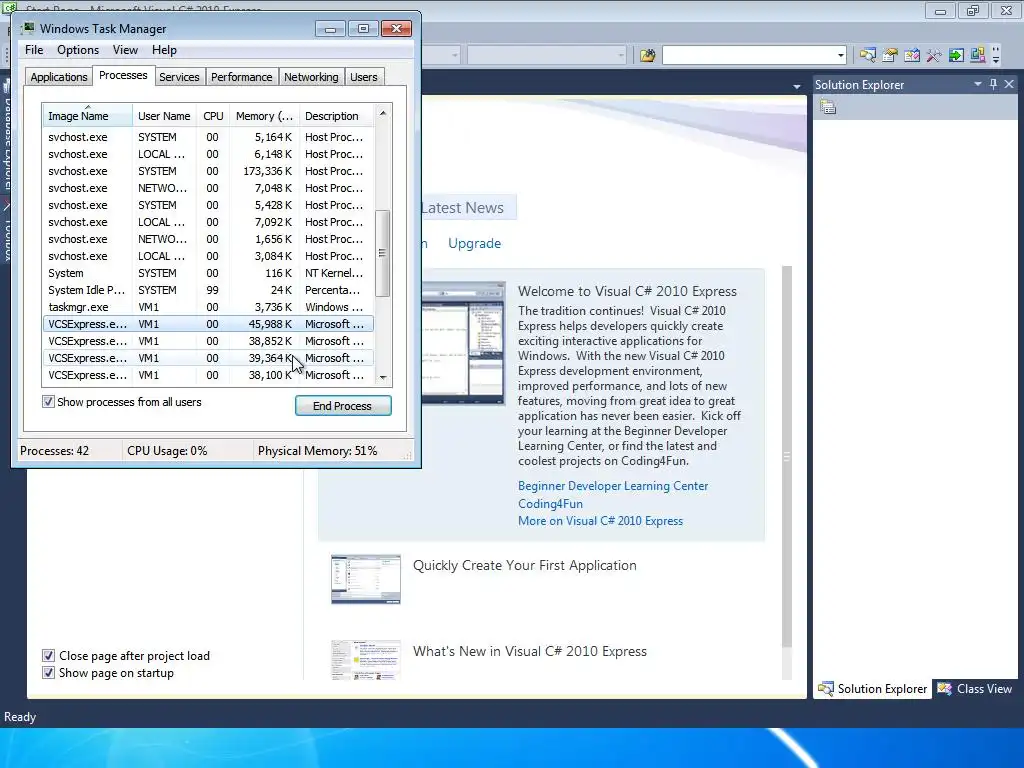Select the System Idle Process row
Viewport: 1024px width, 768px height.
(x=208, y=290)
